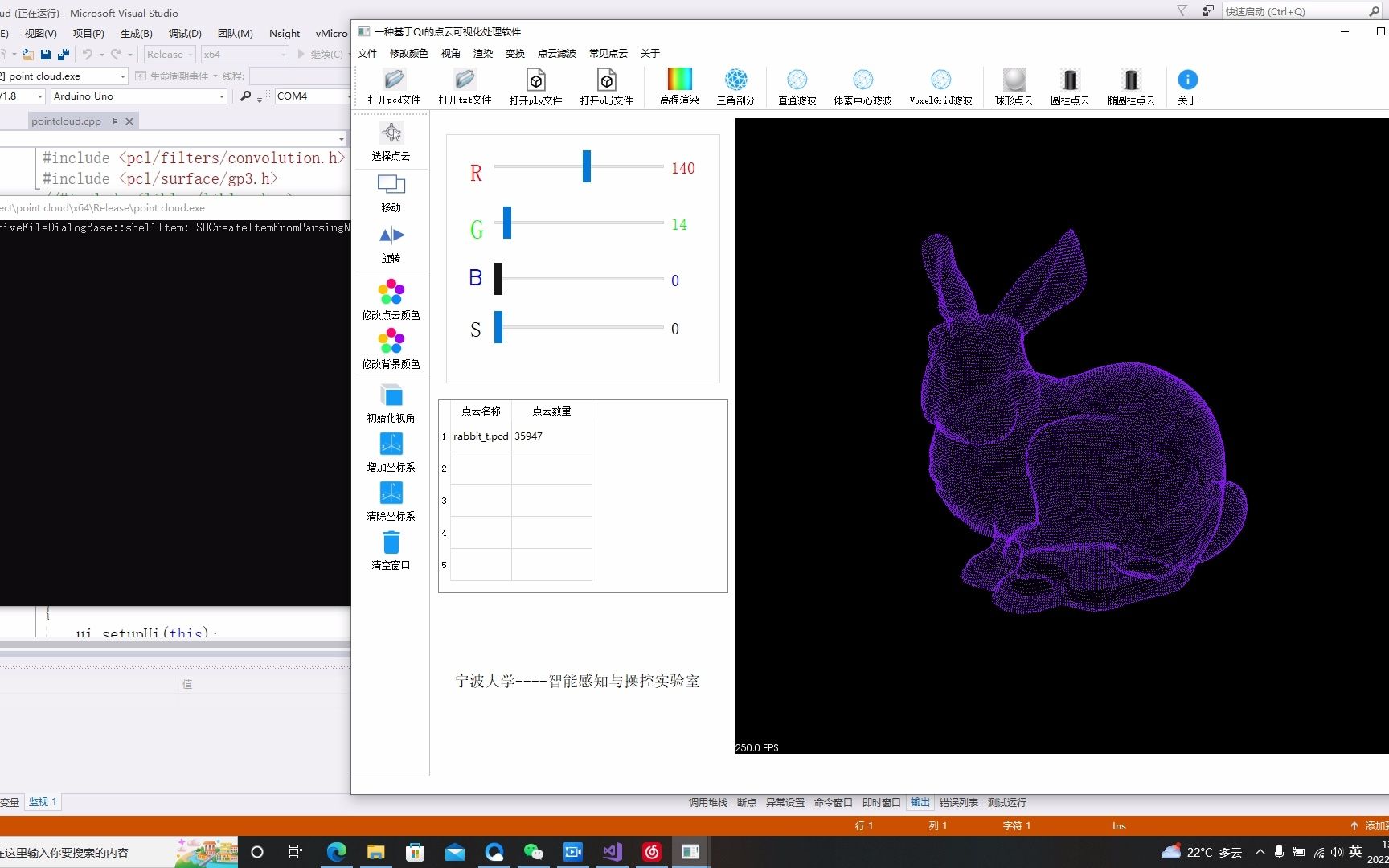Screen dimensions: 1389x868
Task: Apply VoxelGrid滤波 filter
Action: point(940,87)
